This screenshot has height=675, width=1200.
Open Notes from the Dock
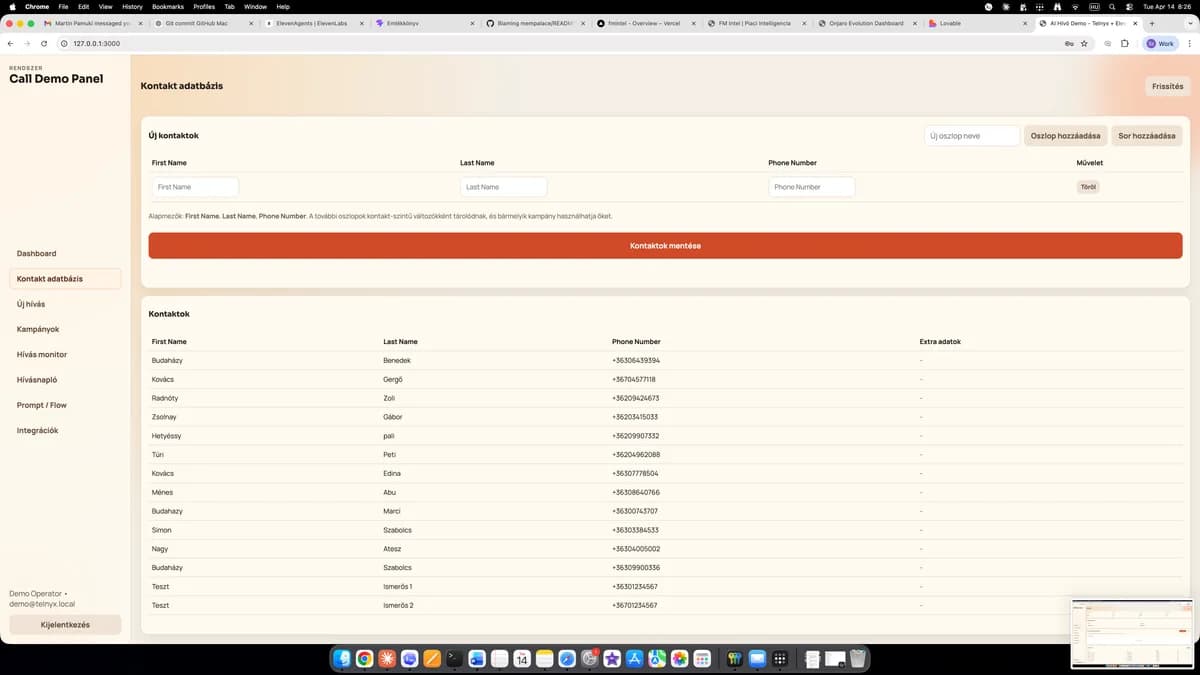tap(544, 659)
